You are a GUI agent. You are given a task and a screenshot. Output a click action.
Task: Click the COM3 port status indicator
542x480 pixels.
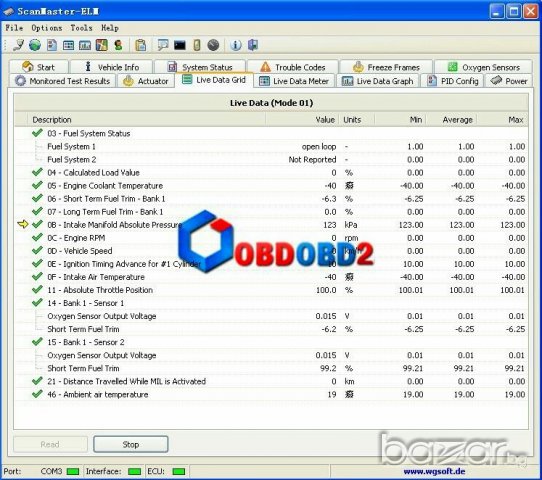click(x=73, y=471)
